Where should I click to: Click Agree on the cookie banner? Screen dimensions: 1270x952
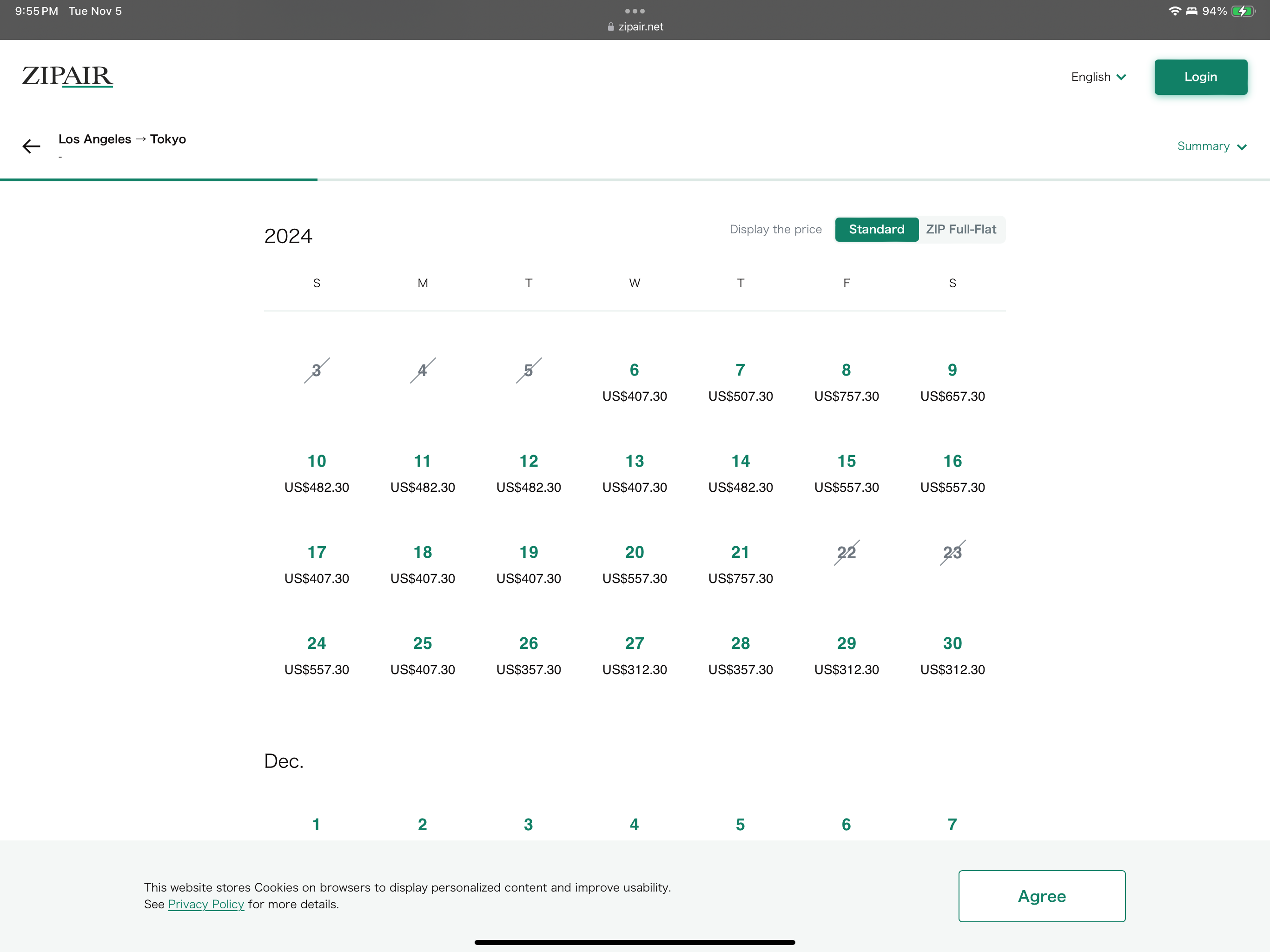coord(1041,896)
